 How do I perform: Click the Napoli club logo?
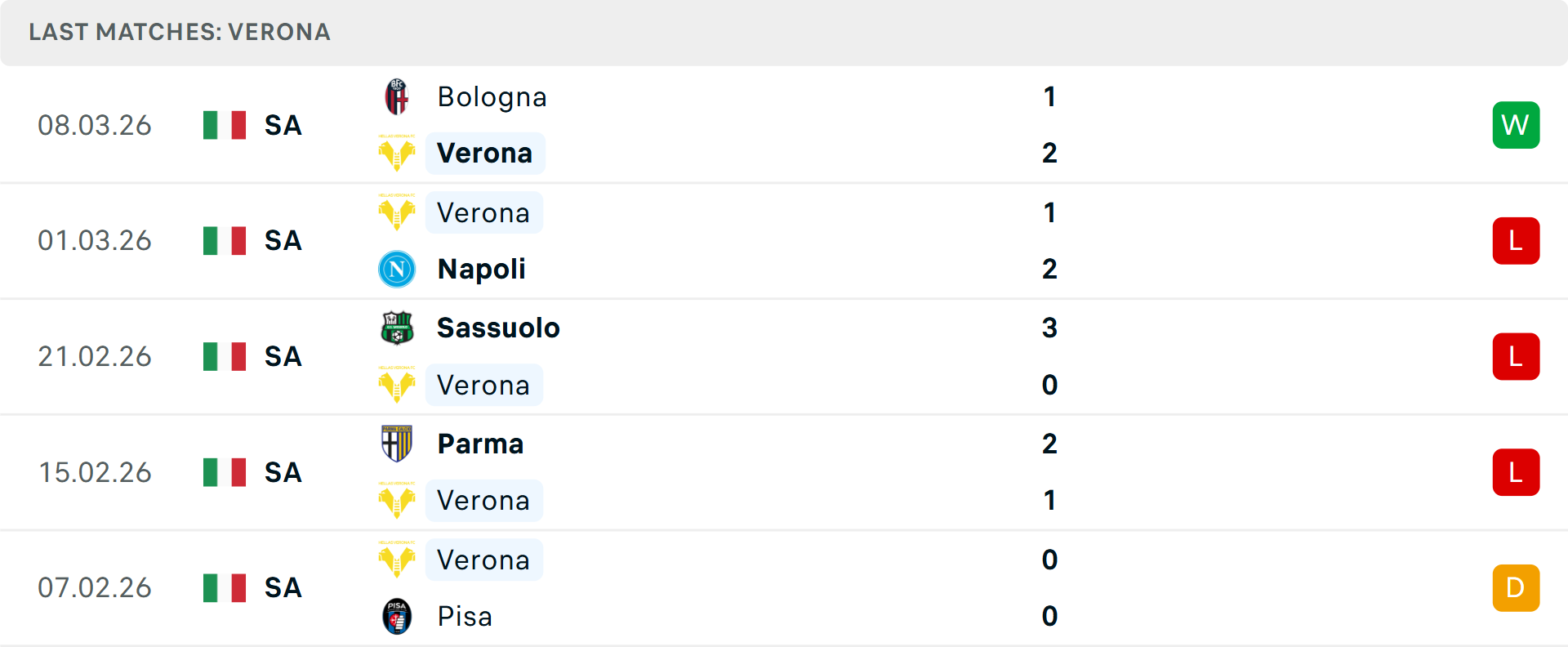397,269
